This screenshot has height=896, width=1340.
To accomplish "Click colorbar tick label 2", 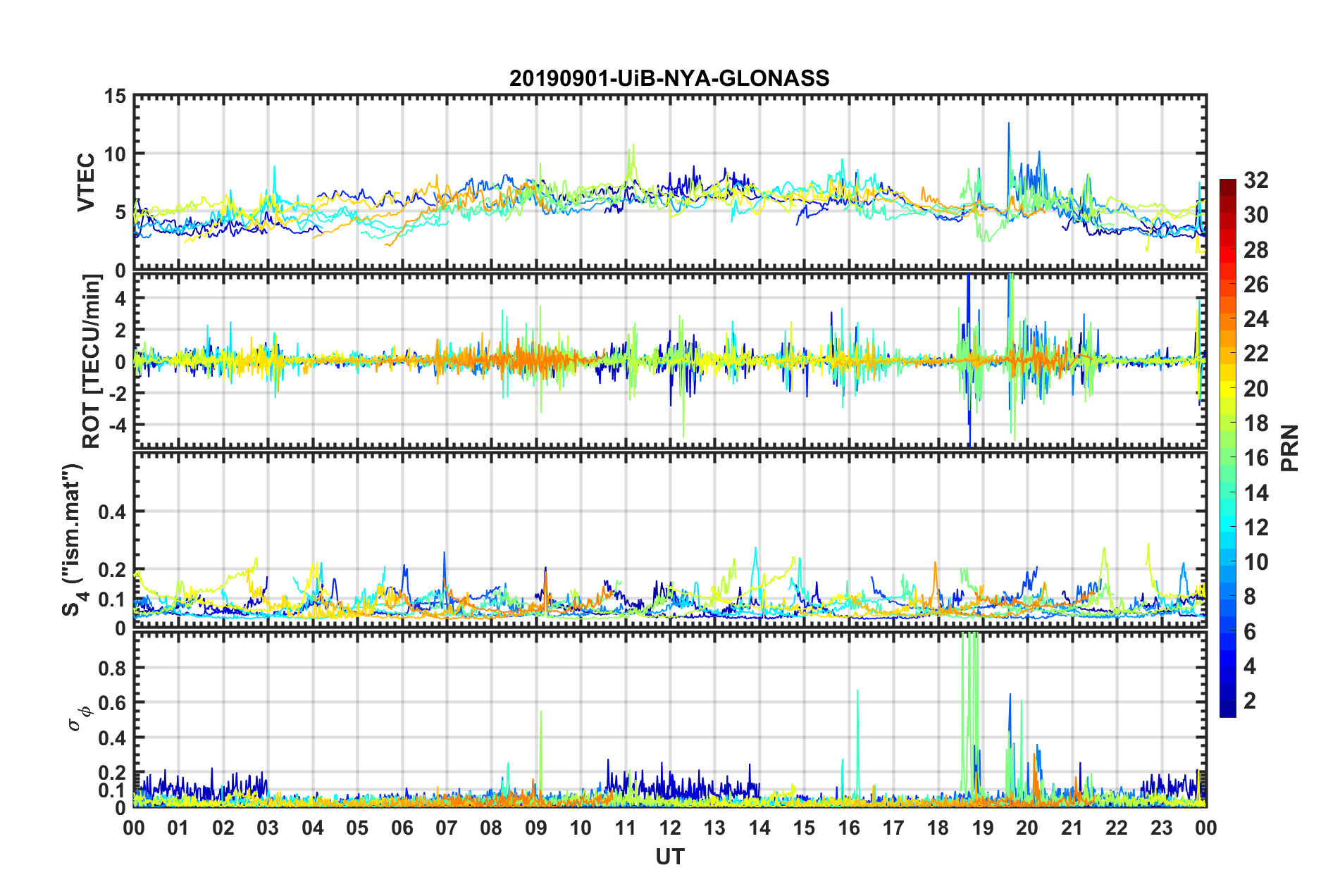I will point(1250,700).
